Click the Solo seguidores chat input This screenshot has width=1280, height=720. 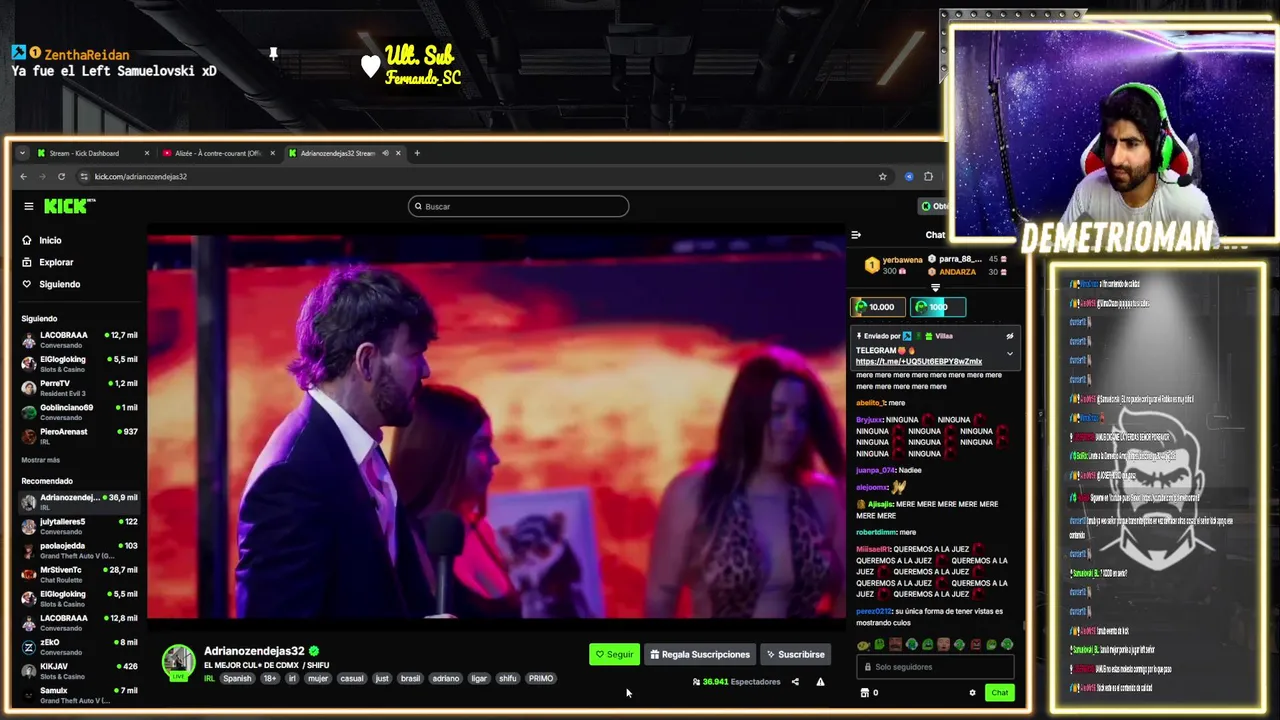[935, 667]
